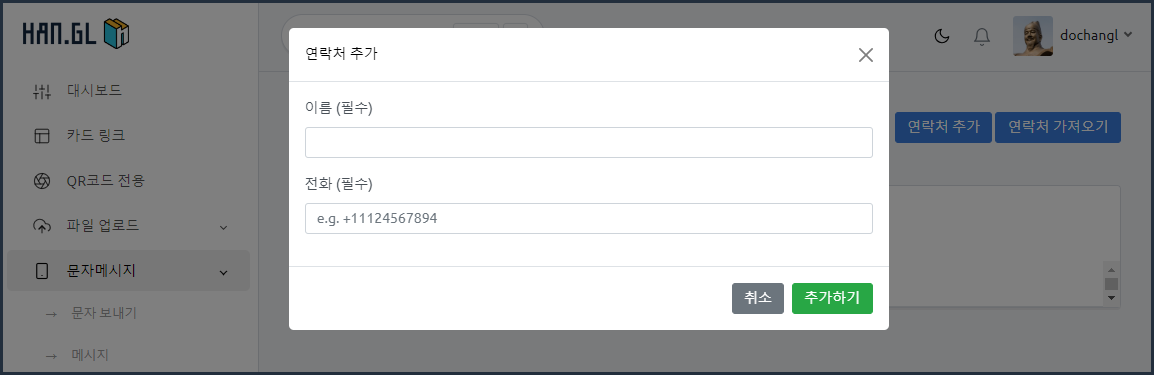The width and height of the screenshot is (1154, 375).
Task: Open the 문자 보내기 menu item
Action: pos(104,313)
